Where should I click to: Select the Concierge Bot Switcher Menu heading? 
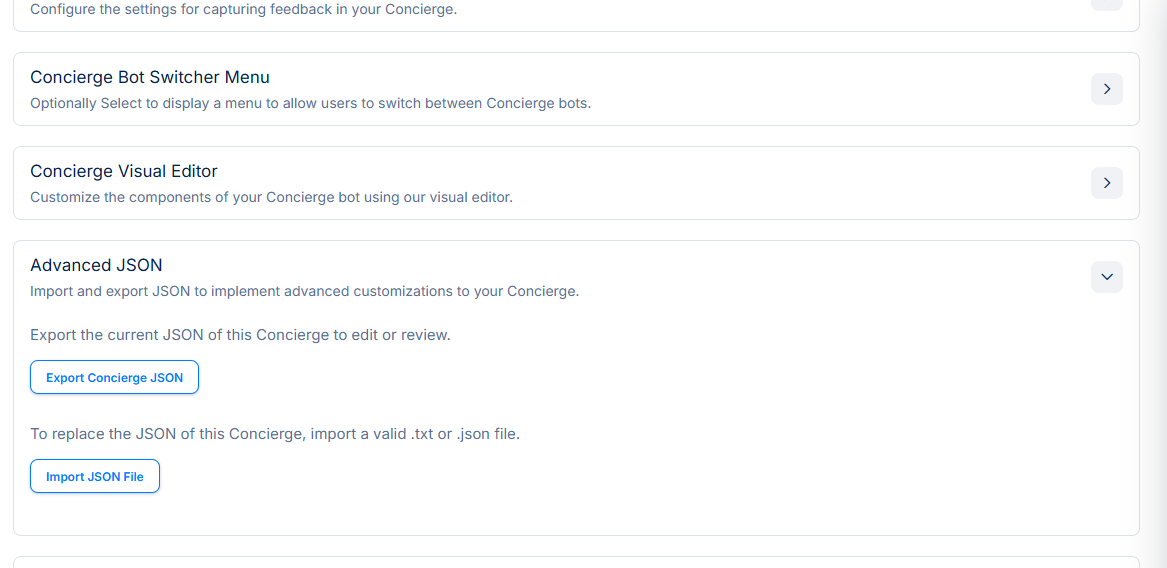click(150, 77)
